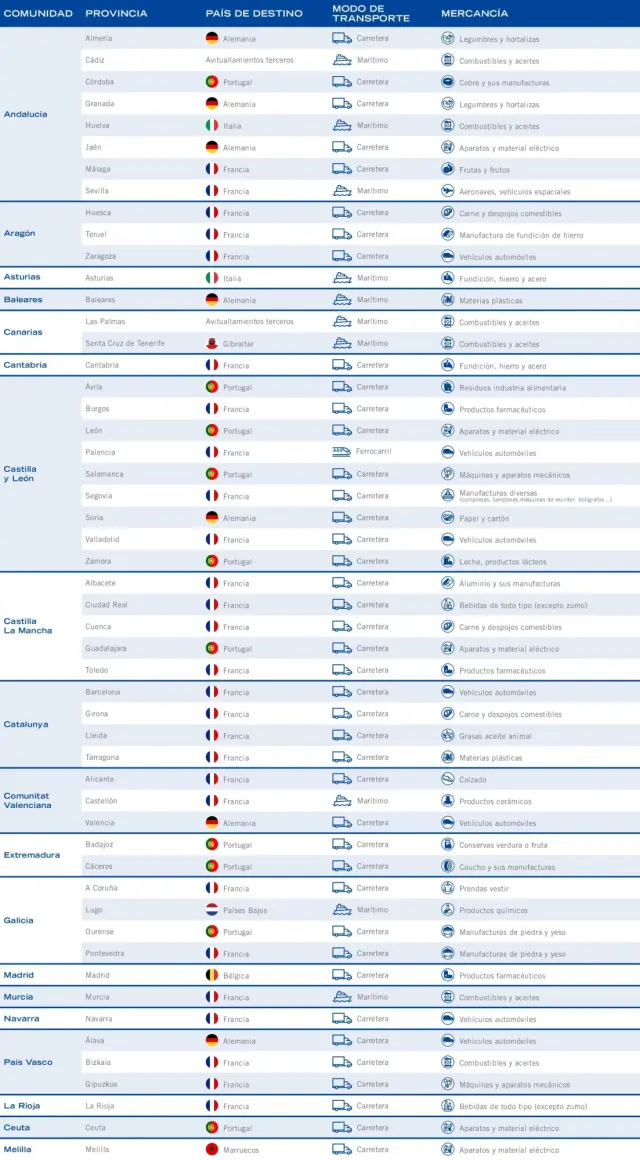
Task: Click the Ferrocarril transport text
Action: 376,452
